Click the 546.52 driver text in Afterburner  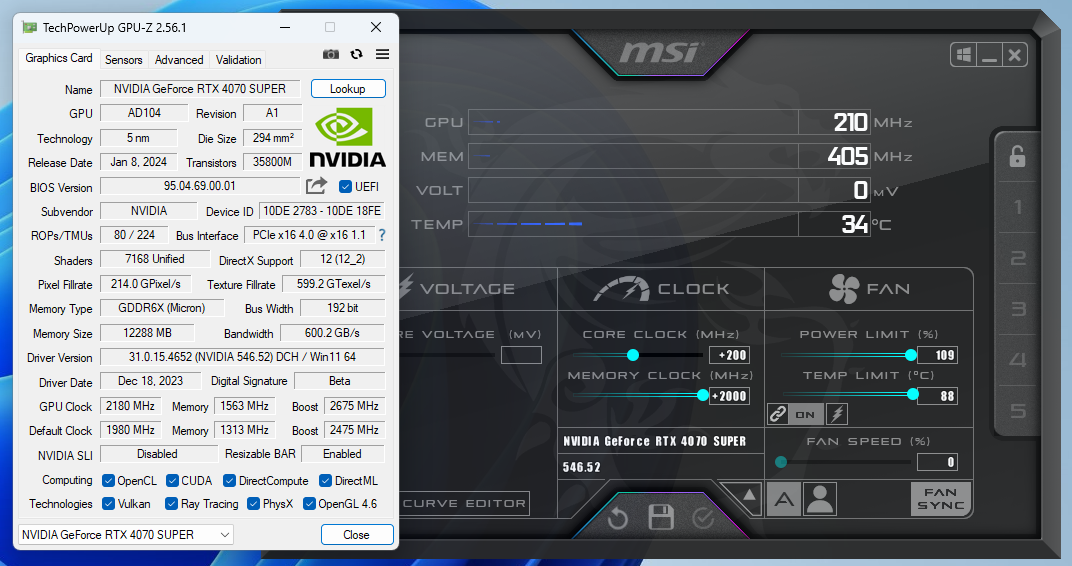coord(582,468)
